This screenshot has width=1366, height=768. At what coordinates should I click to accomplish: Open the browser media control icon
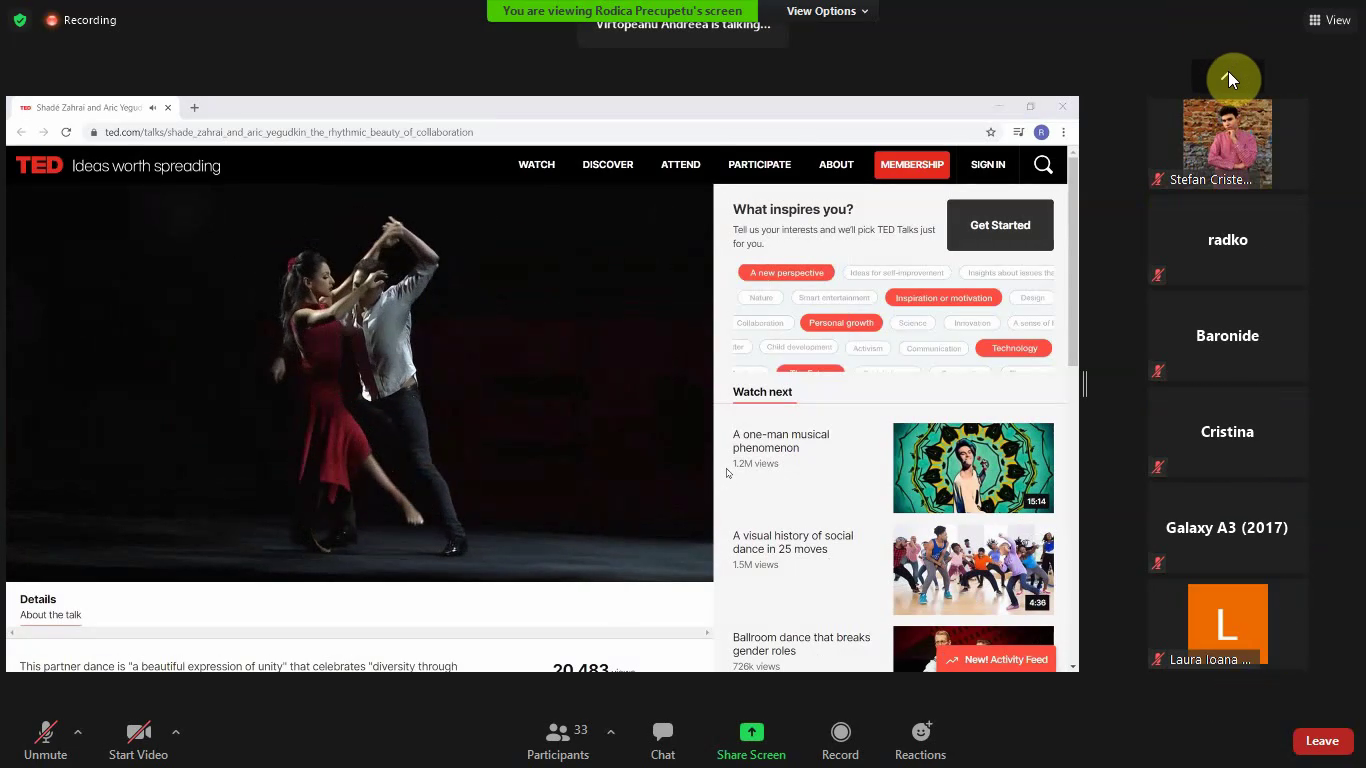click(x=1018, y=132)
